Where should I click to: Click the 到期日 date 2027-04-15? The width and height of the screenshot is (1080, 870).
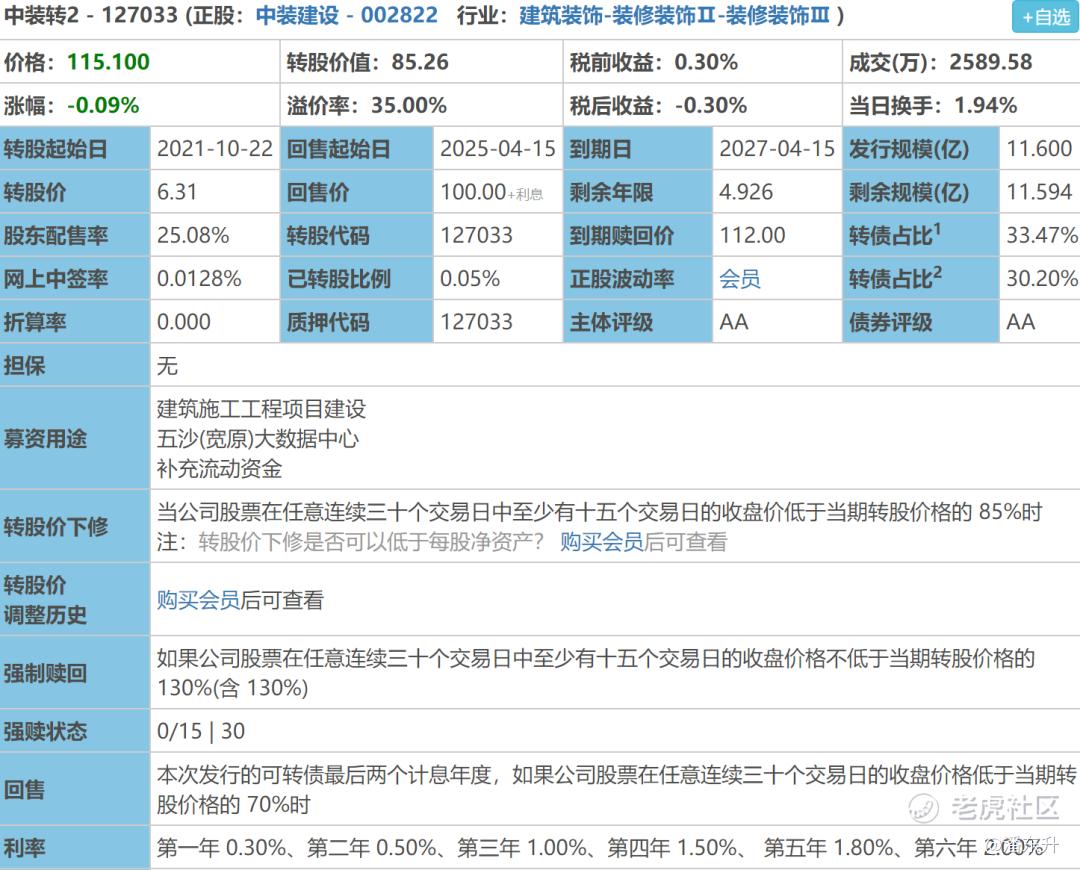pos(777,149)
